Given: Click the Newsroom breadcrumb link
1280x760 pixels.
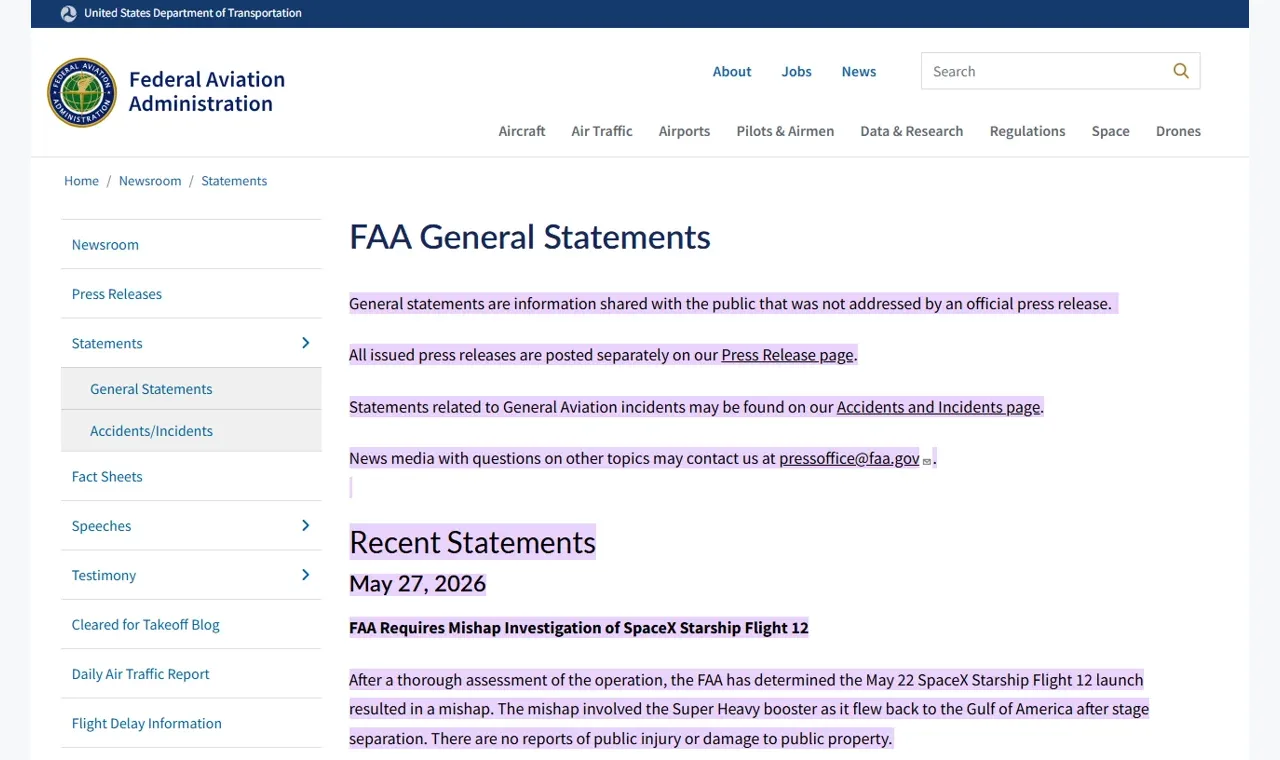Looking at the screenshot, I should tap(150, 181).
